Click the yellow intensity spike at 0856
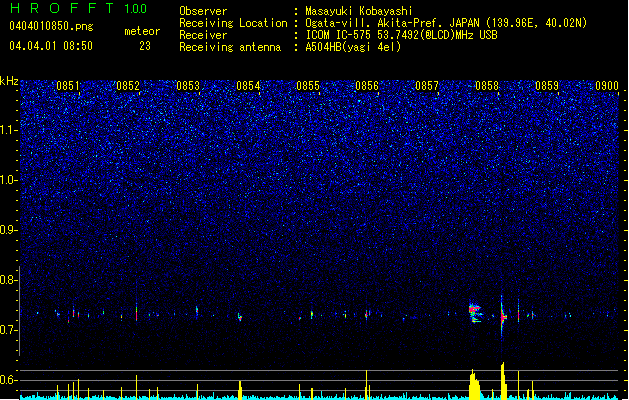This screenshot has height=400, width=629. pos(367,384)
